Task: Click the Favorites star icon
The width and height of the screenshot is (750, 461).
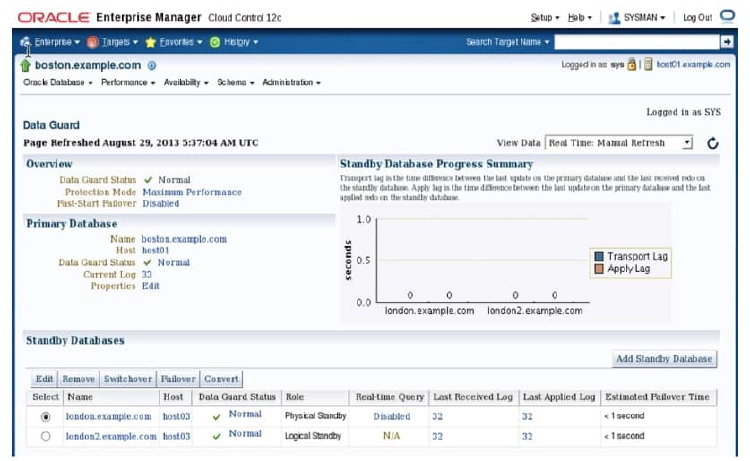Action: pyautogui.click(x=150, y=43)
